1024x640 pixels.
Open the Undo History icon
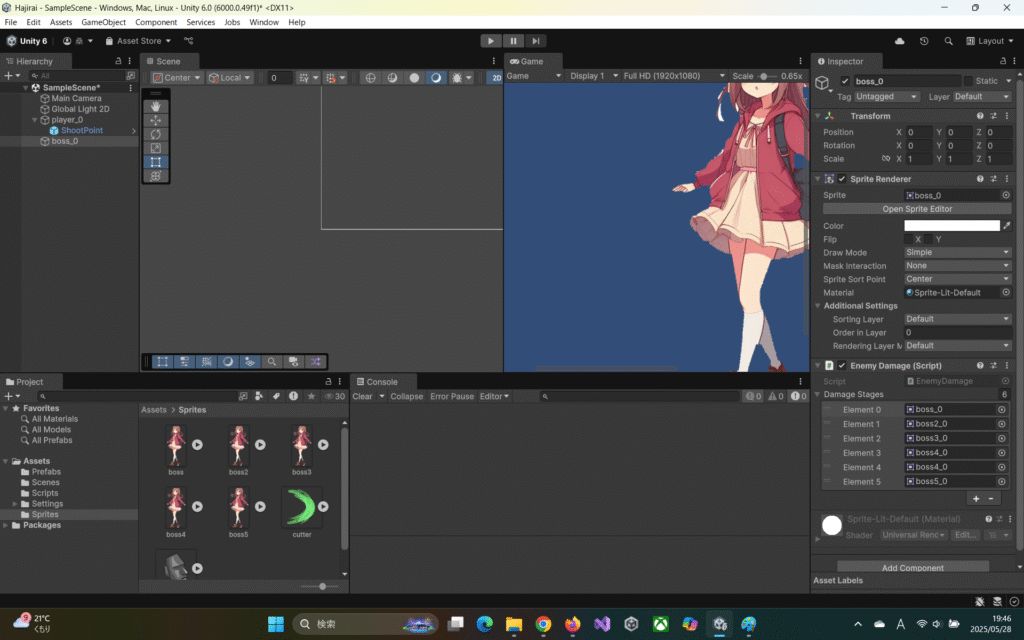pos(924,40)
